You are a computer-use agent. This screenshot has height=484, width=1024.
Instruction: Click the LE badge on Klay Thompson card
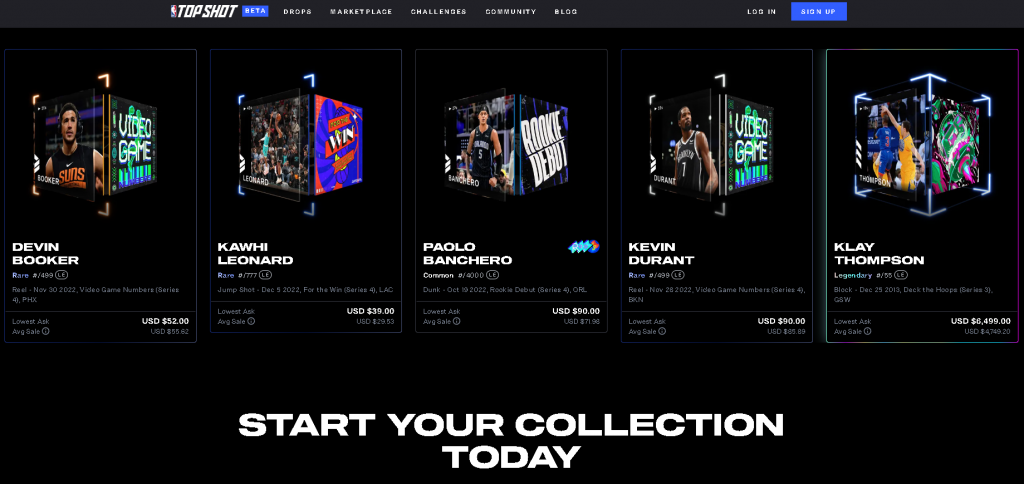[x=901, y=275]
